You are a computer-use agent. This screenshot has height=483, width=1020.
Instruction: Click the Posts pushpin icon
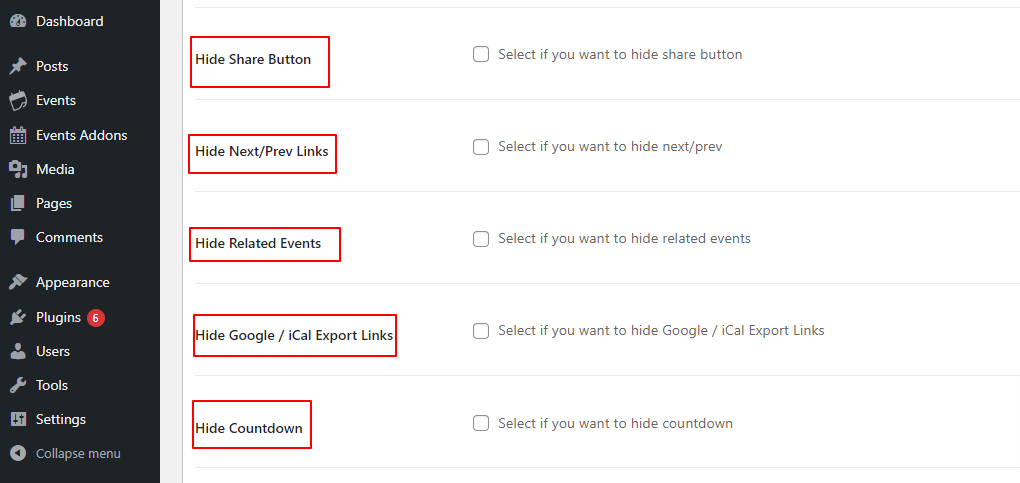pyautogui.click(x=18, y=66)
